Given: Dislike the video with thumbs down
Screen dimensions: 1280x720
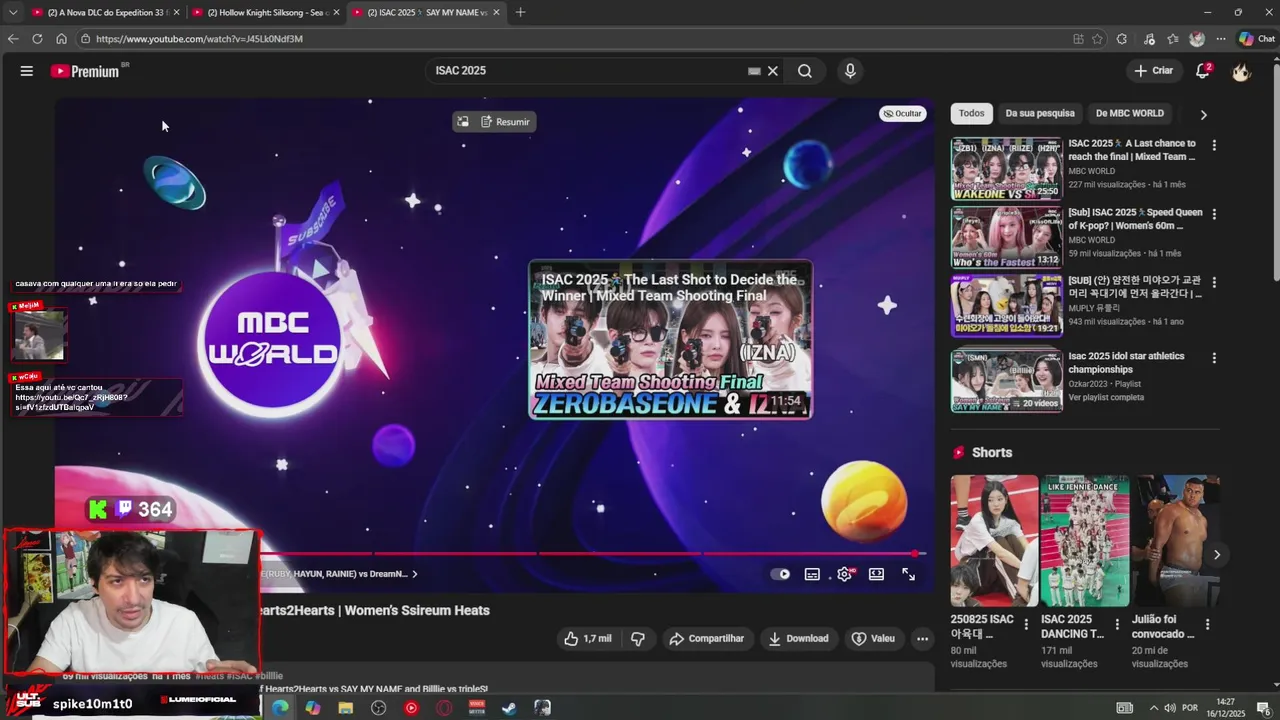Looking at the screenshot, I should [x=638, y=639].
